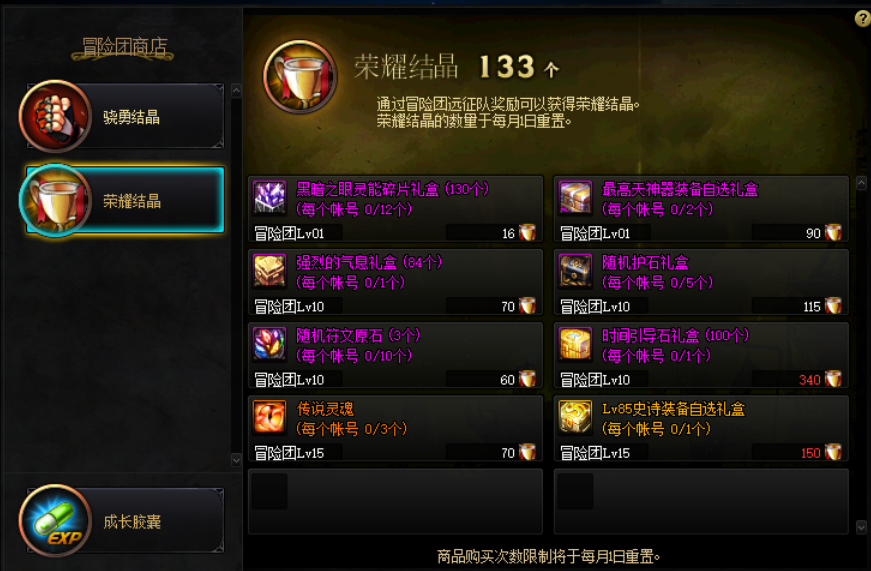Click the 传说灵魂 orange soul icon
871x571 pixels.
(270, 418)
